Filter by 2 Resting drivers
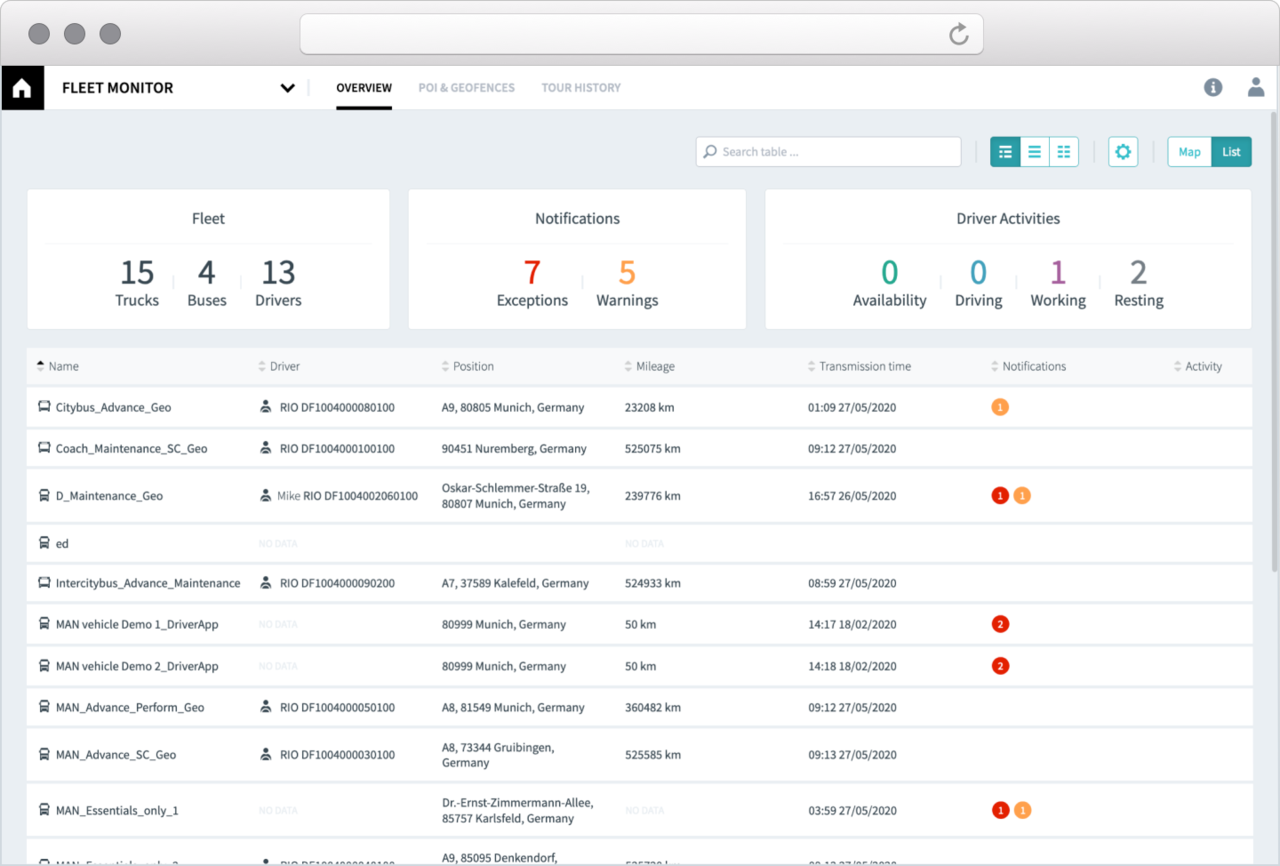 tap(1139, 283)
